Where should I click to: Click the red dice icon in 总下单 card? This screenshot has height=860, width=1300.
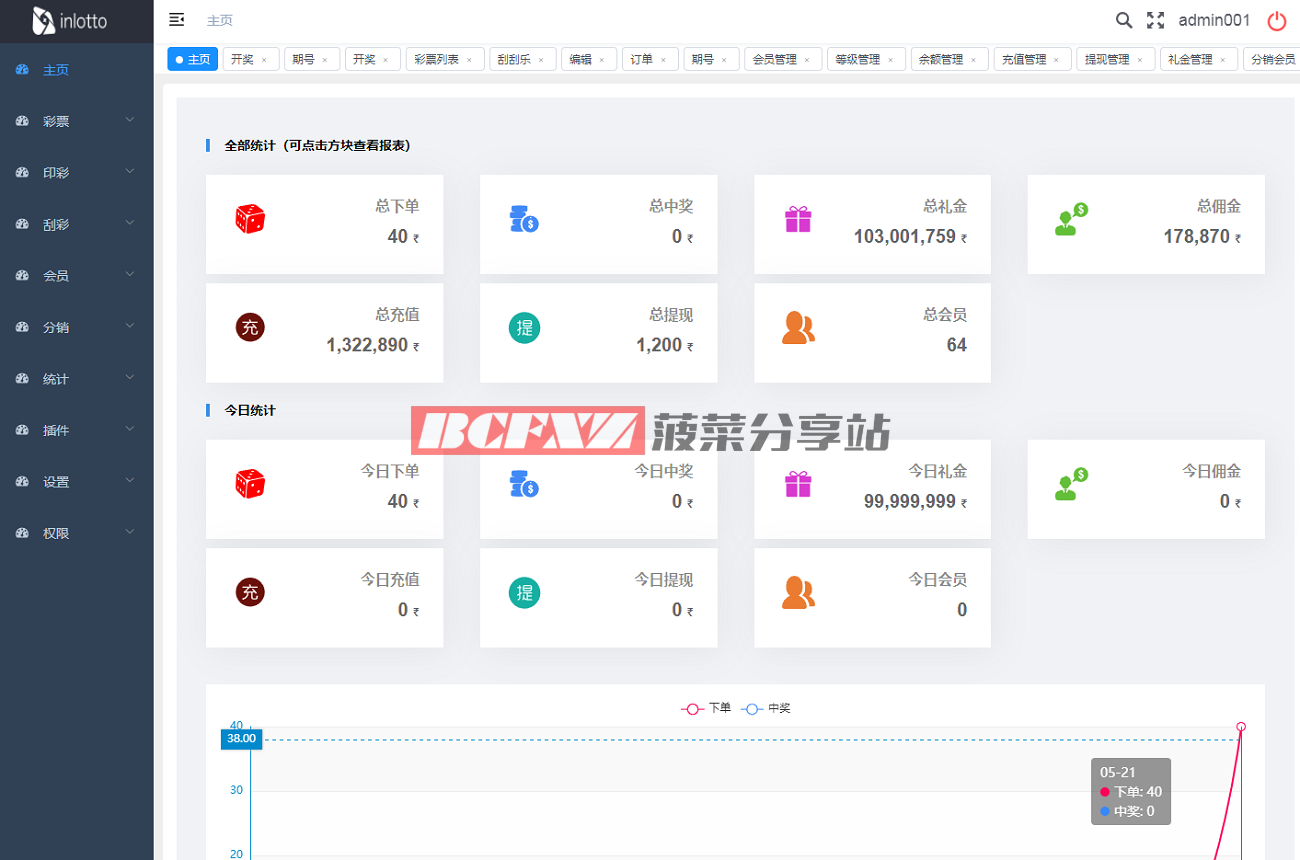250,219
